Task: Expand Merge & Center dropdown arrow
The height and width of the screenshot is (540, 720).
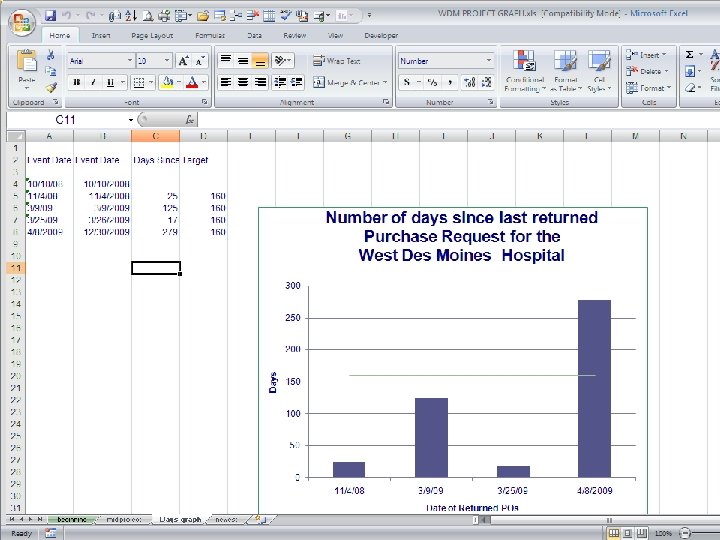Action: click(385, 83)
